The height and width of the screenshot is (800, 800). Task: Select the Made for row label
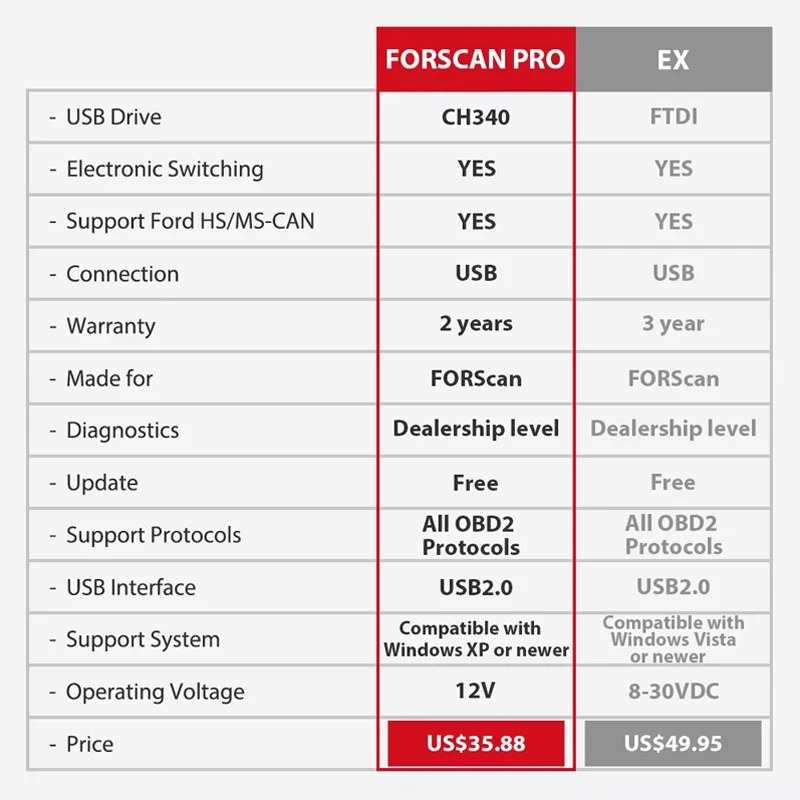tap(110, 379)
